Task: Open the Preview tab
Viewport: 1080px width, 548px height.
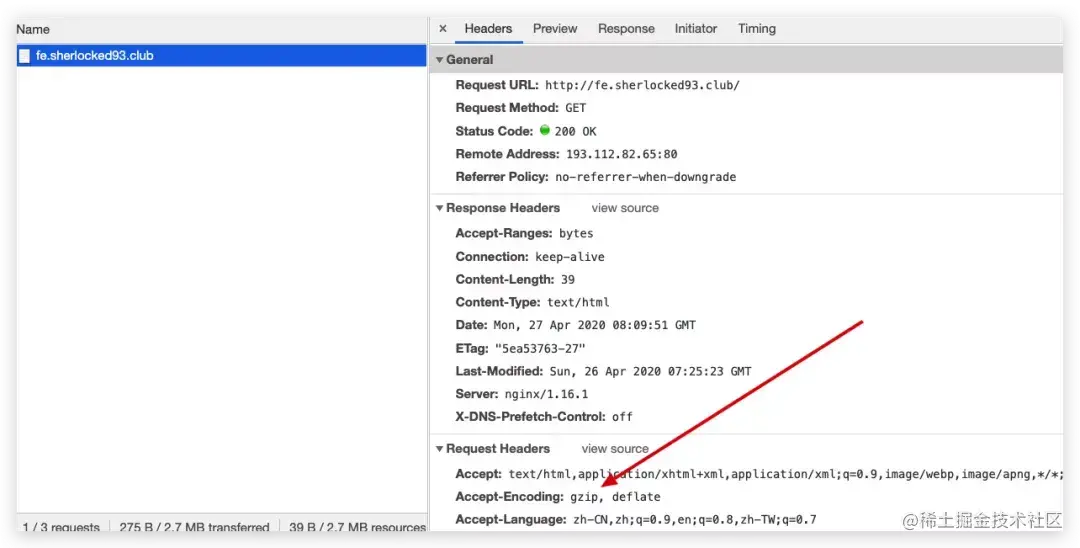Action: pyautogui.click(x=554, y=29)
